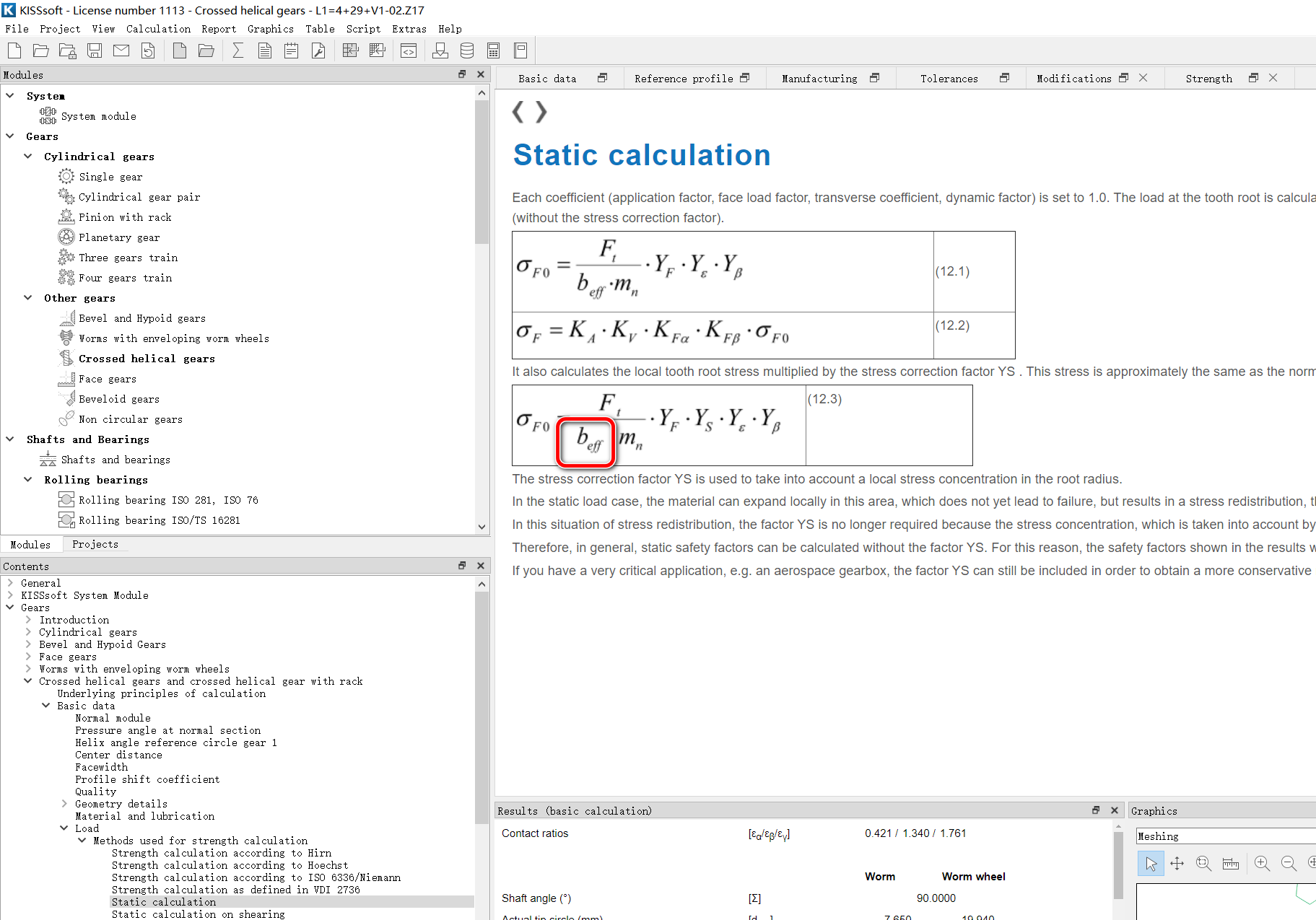Select the Planetary gear module
The height and width of the screenshot is (920, 1316).
pos(119,237)
